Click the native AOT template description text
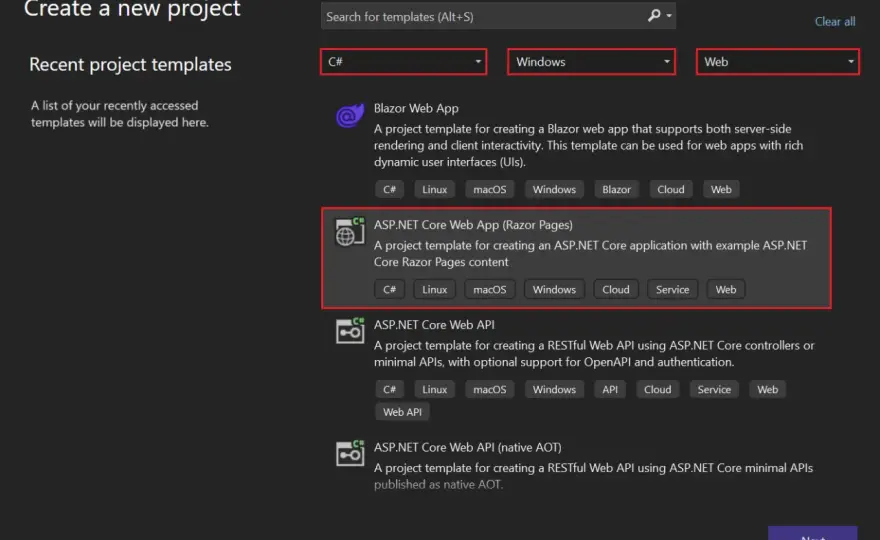Screen dimensions: 880x540 pos(593,476)
